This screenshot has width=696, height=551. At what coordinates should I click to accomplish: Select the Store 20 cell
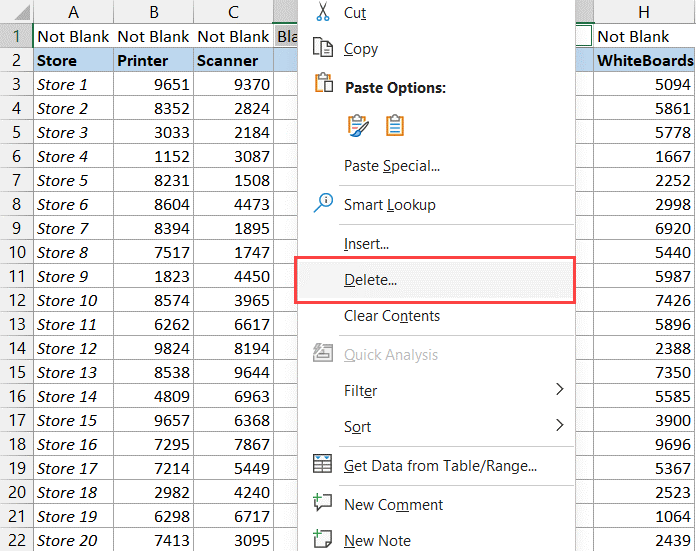pos(73,540)
